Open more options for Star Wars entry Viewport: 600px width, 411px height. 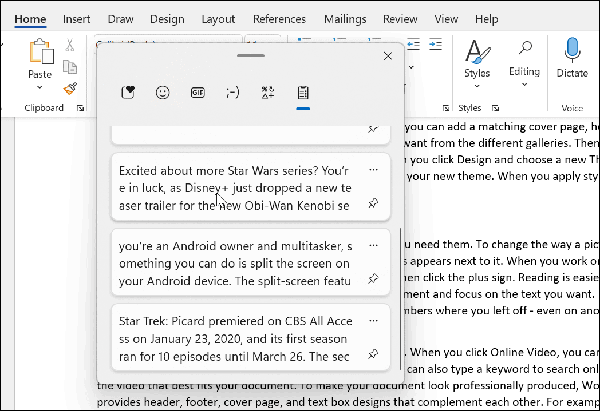(373, 170)
